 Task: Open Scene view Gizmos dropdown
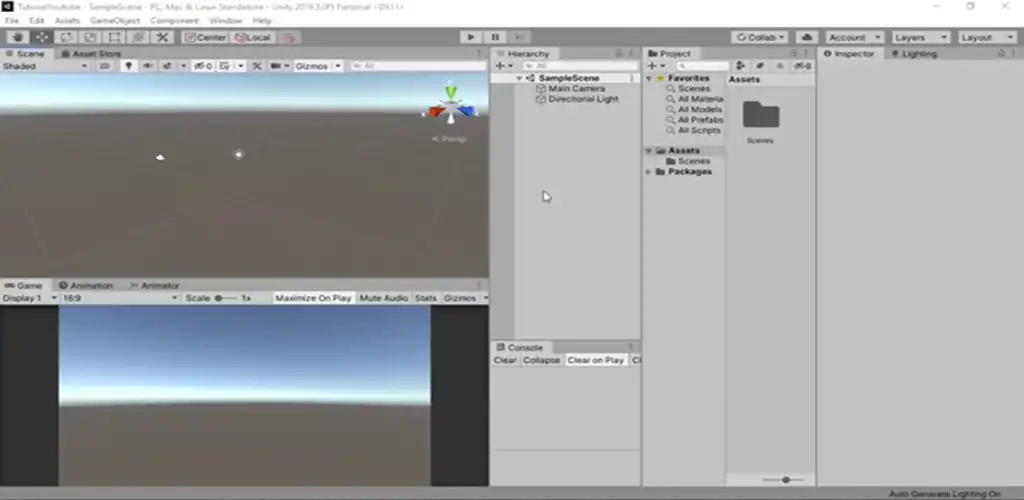[x=318, y=66]
